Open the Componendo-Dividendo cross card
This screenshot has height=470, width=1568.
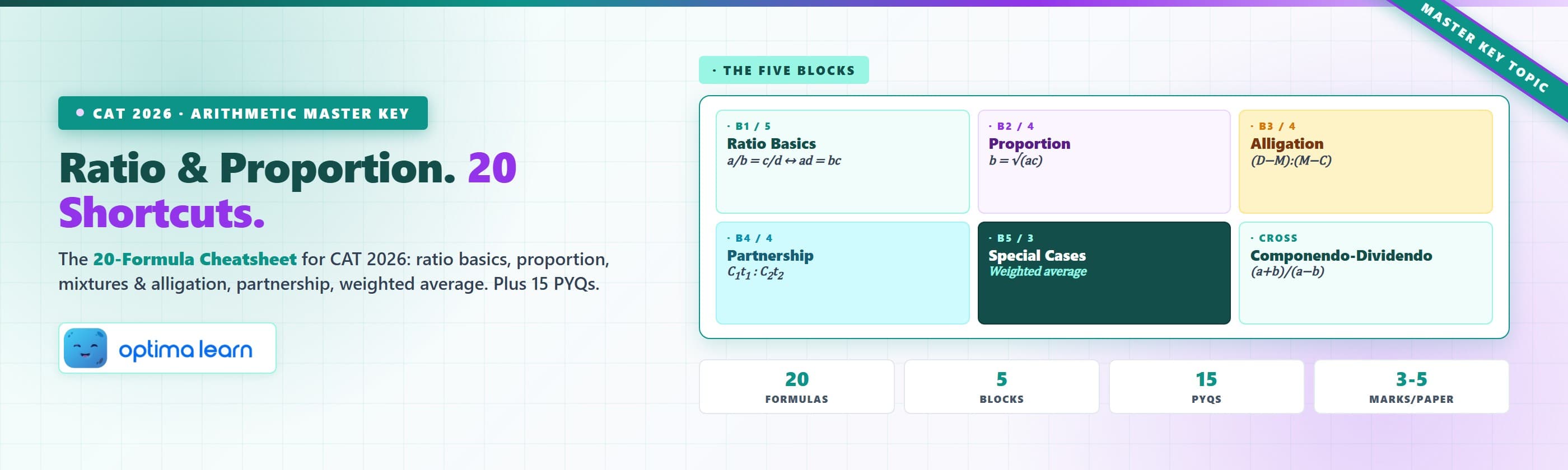click(x=1365, y=273)
